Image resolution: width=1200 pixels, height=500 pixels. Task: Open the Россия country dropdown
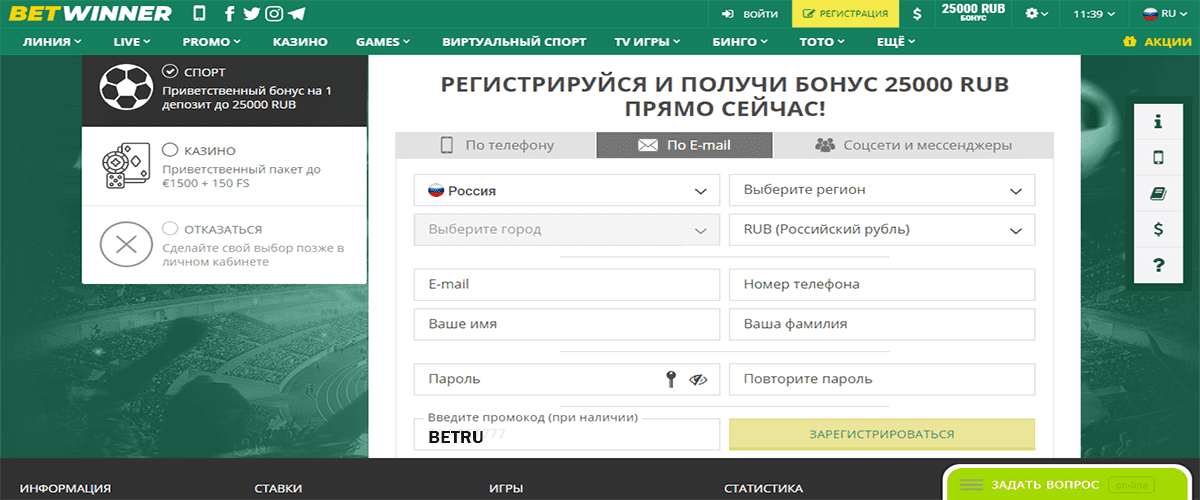click(x=567, y=190)
